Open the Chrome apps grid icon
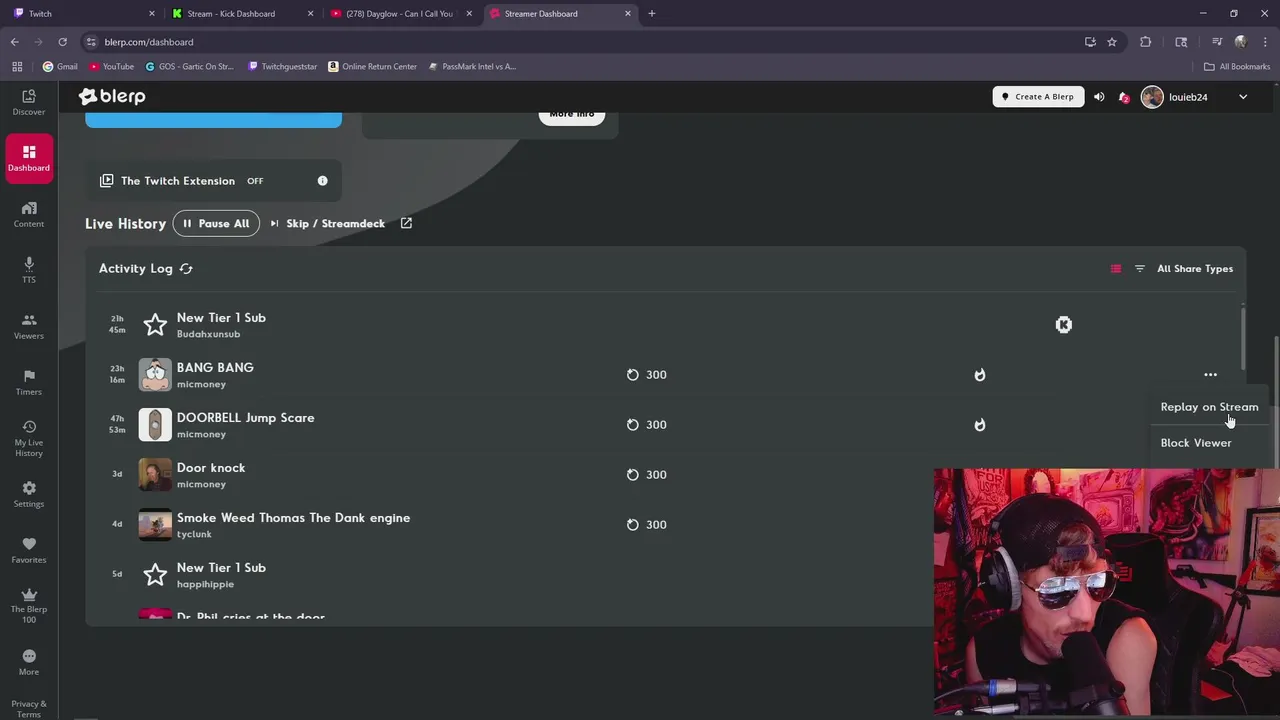Image resolution: width=1280 pixels, height=720 pixels. point(17,67)
